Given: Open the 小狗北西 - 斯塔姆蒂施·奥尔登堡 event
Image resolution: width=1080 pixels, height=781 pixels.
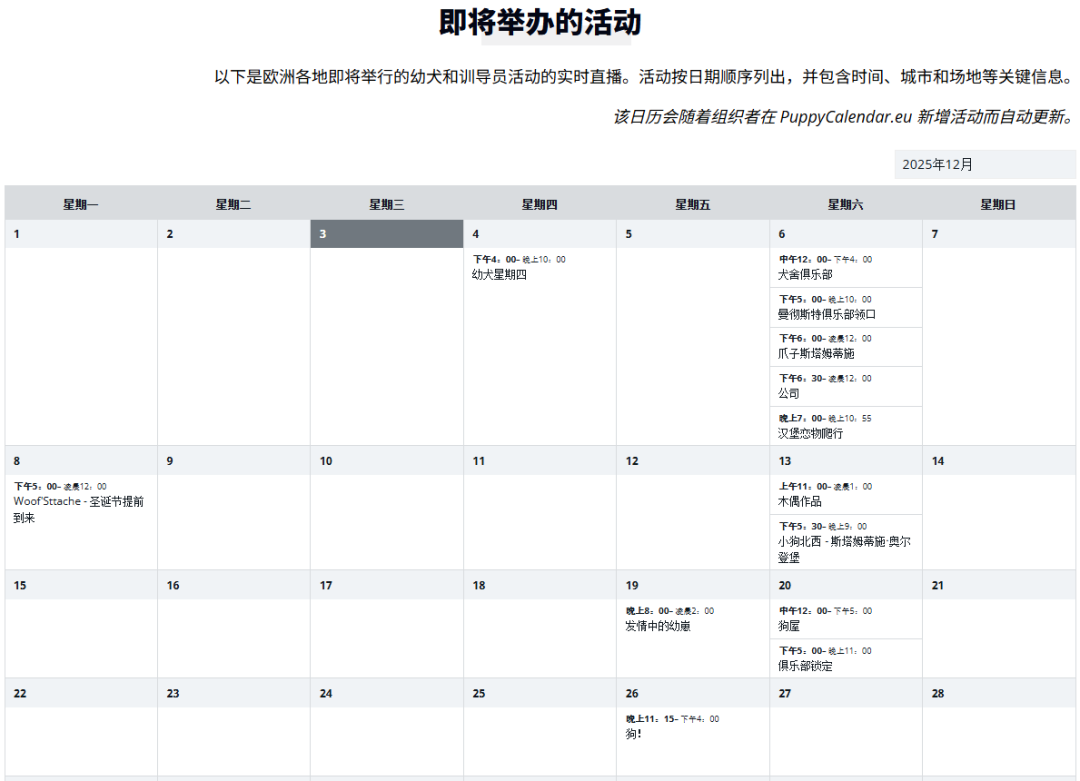Looking at the screenshot, I should [844, 550].
